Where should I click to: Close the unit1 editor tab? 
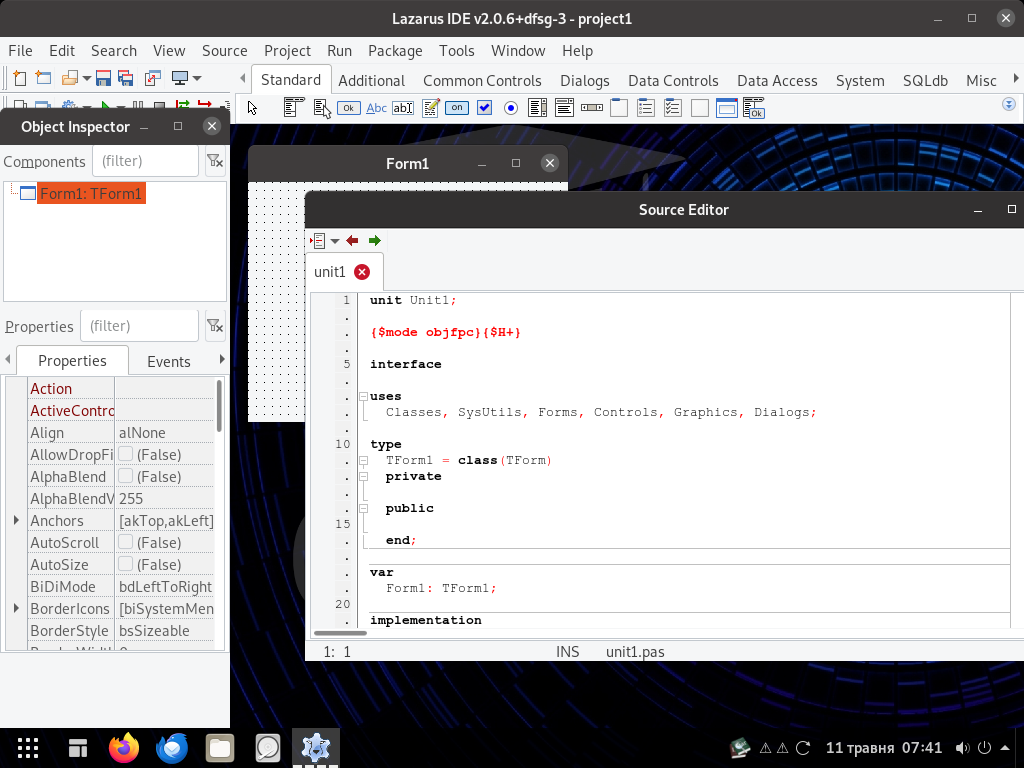tap(362, 272)
